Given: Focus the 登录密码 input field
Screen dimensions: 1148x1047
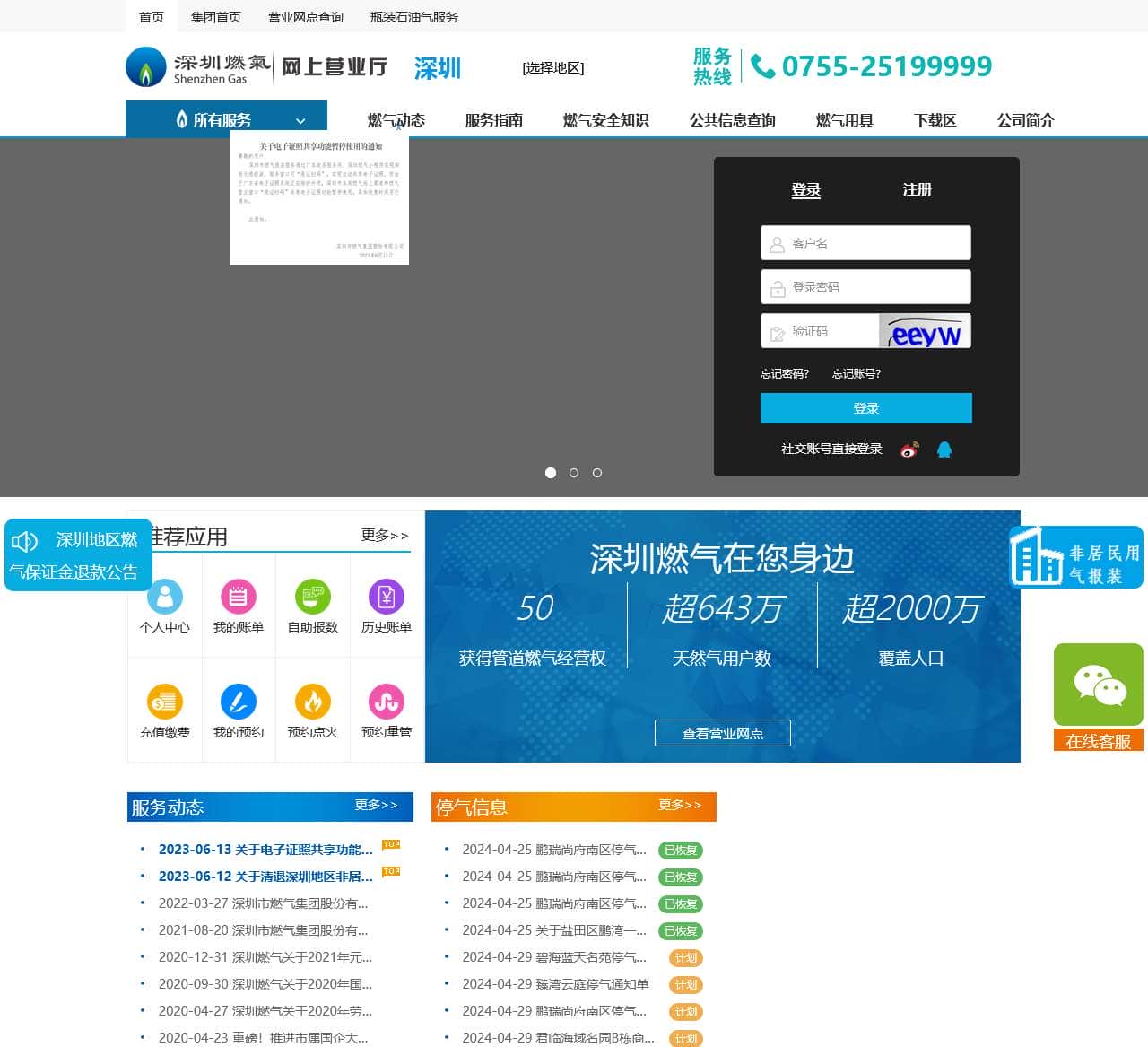Looking at the screenshot, I should click(865, 287).
